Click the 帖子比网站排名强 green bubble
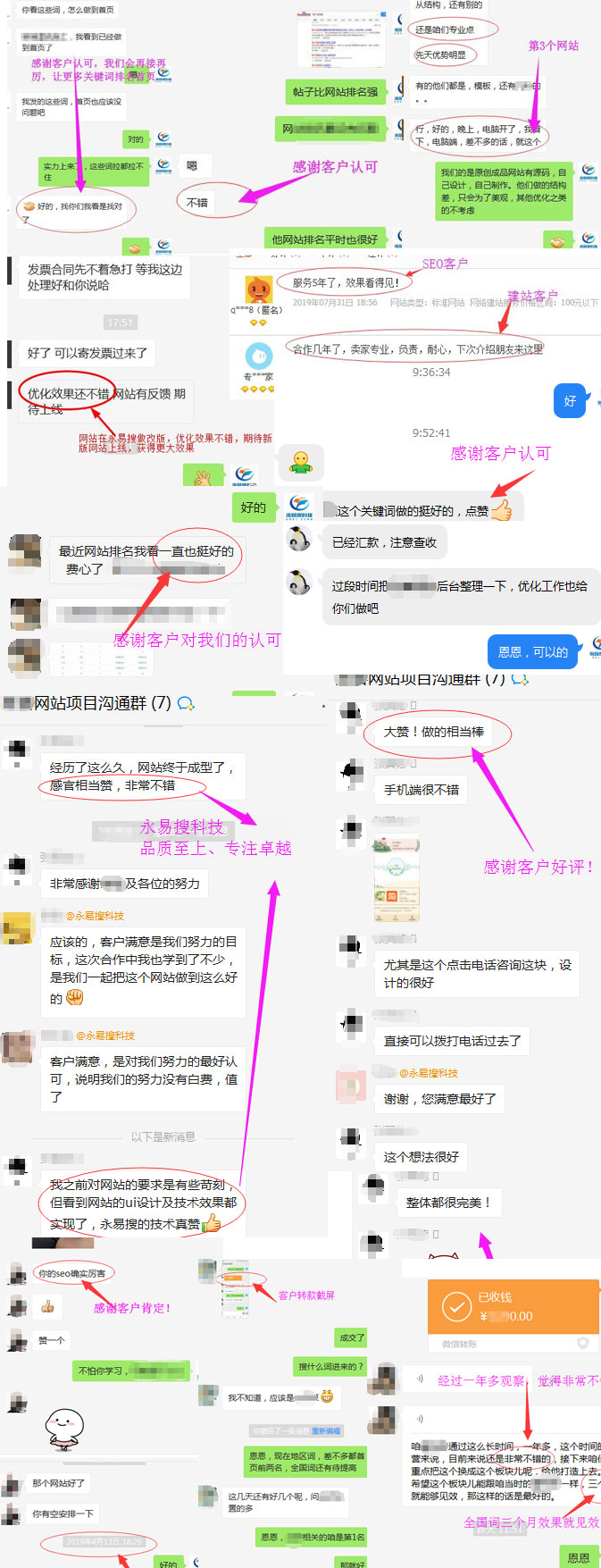 pyautogui.click(x=335, y=92)
